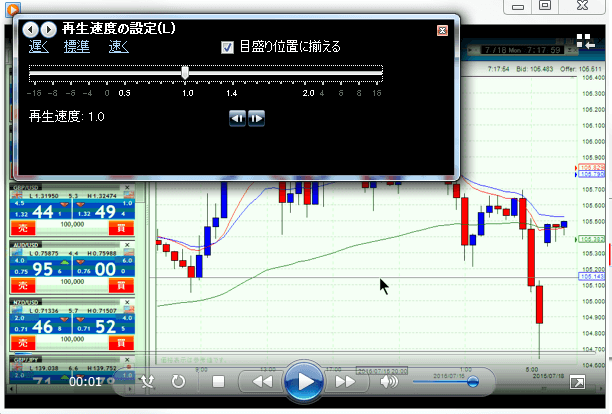The height and width of the screenshot is (414, 612).
Task: Click the 速く (faster) link
Action: pos(118,46)
